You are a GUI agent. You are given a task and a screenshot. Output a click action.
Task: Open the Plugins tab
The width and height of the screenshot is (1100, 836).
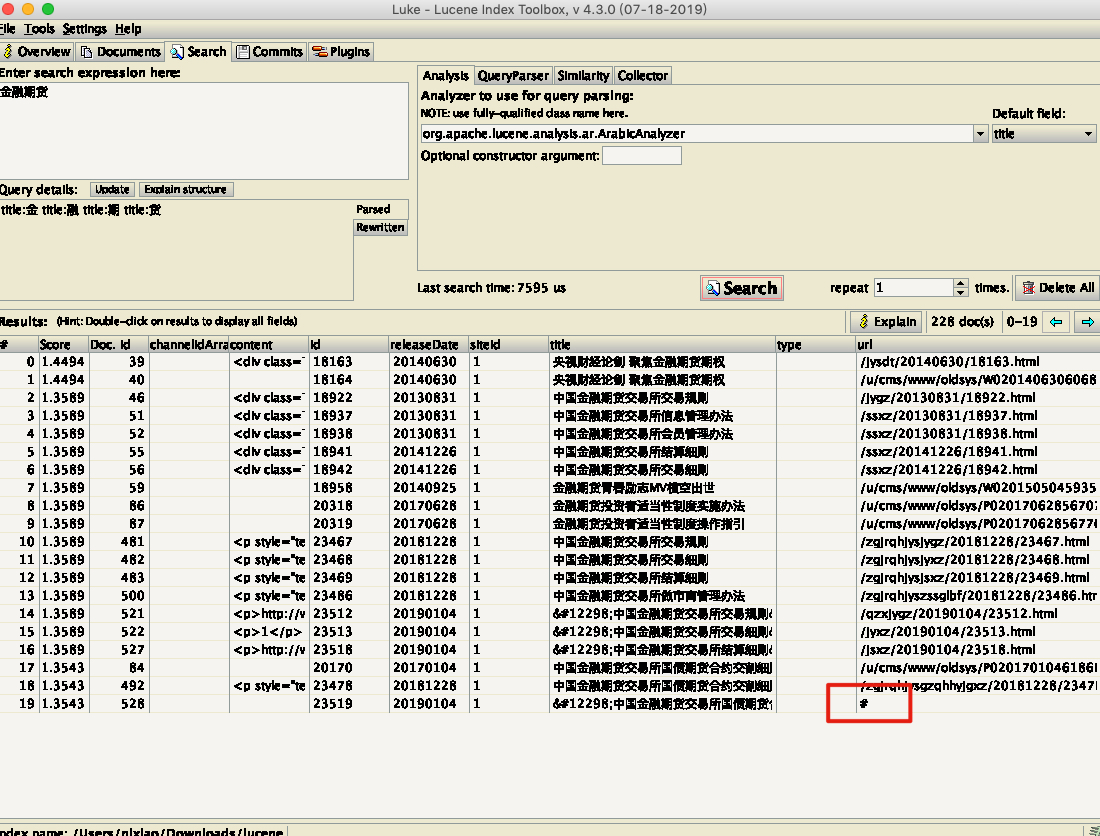(x=341, y=52)
